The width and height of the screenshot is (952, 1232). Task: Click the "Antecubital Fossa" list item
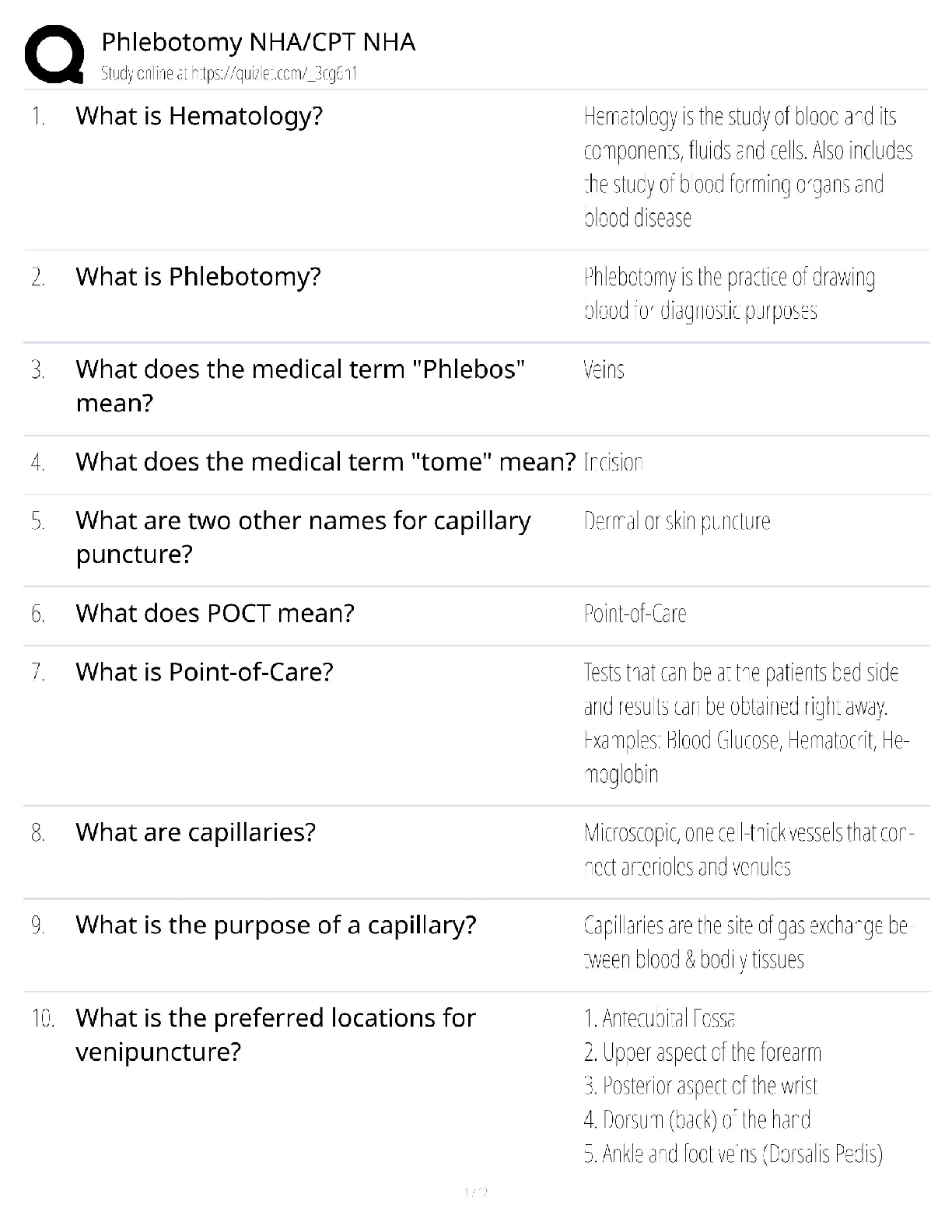(660, 1018)
